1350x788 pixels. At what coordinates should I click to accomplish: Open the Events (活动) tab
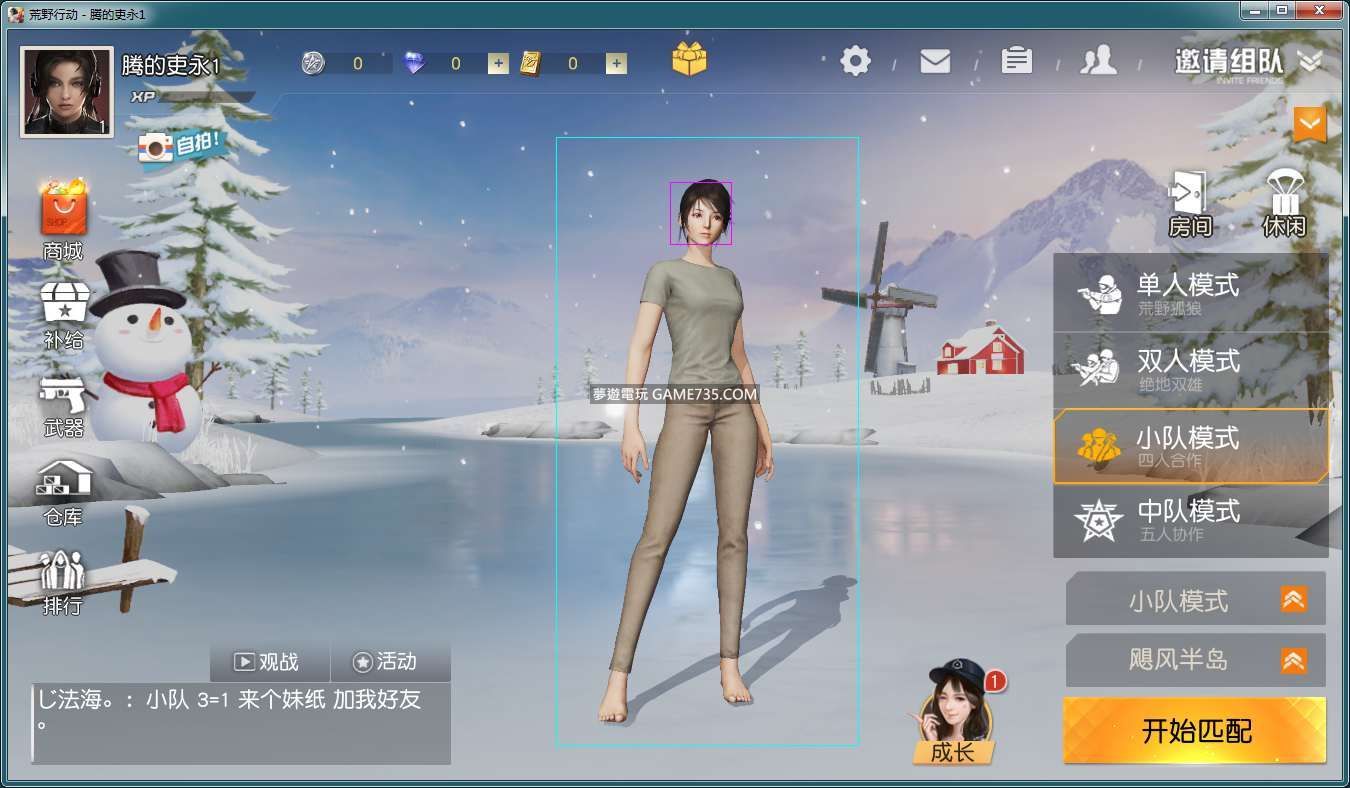click(x=391, y=662)
